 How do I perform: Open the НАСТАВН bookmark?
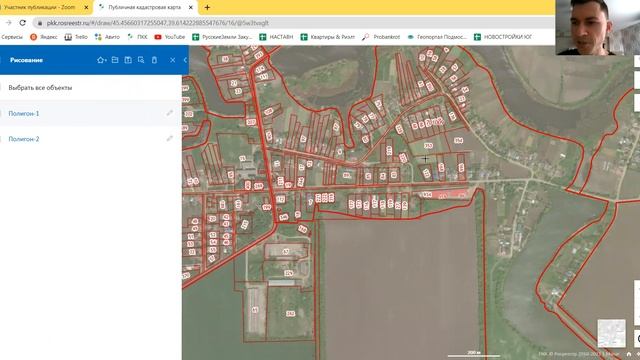[276, 37]
